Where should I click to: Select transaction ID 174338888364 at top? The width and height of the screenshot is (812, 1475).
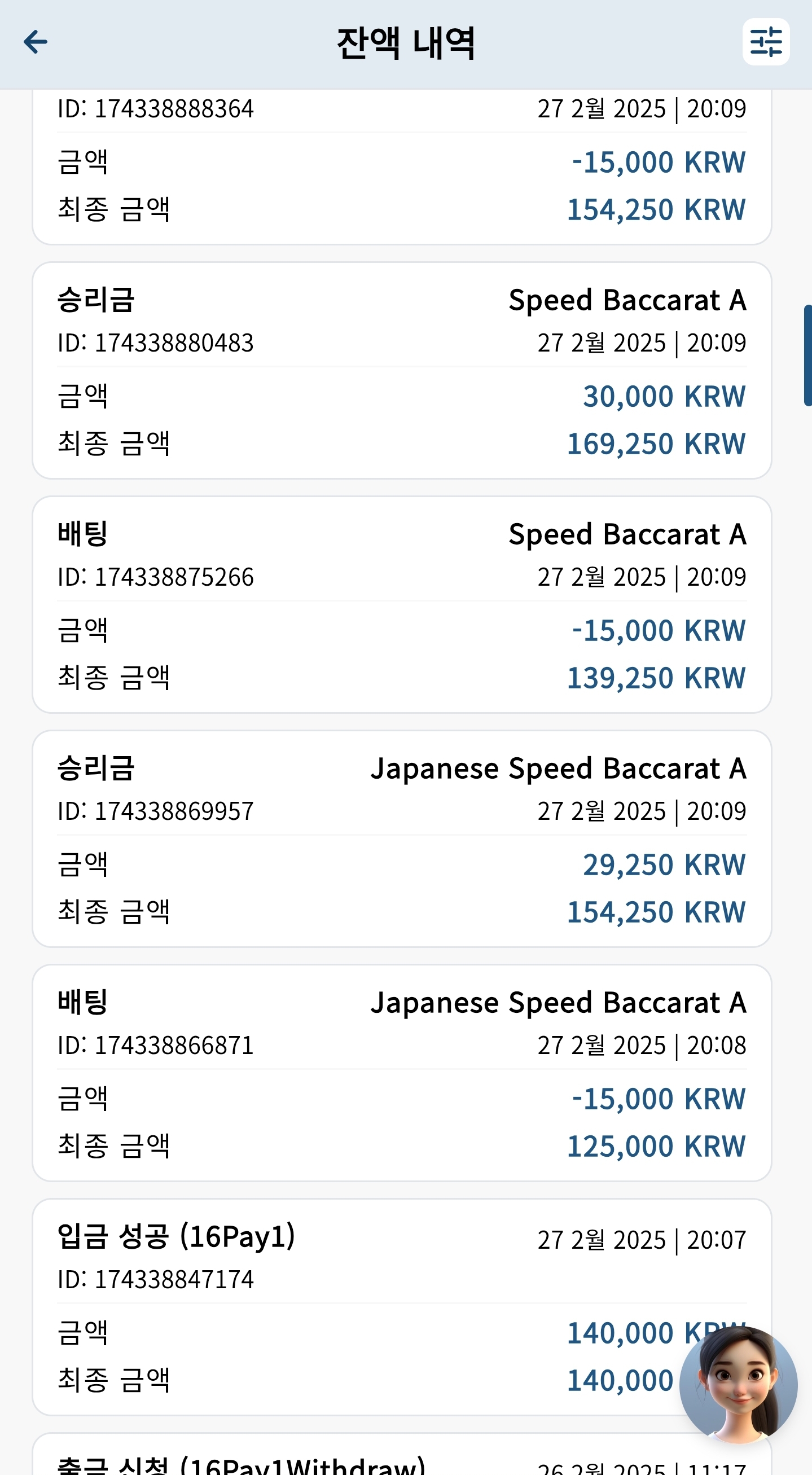[x=155, y=109]
